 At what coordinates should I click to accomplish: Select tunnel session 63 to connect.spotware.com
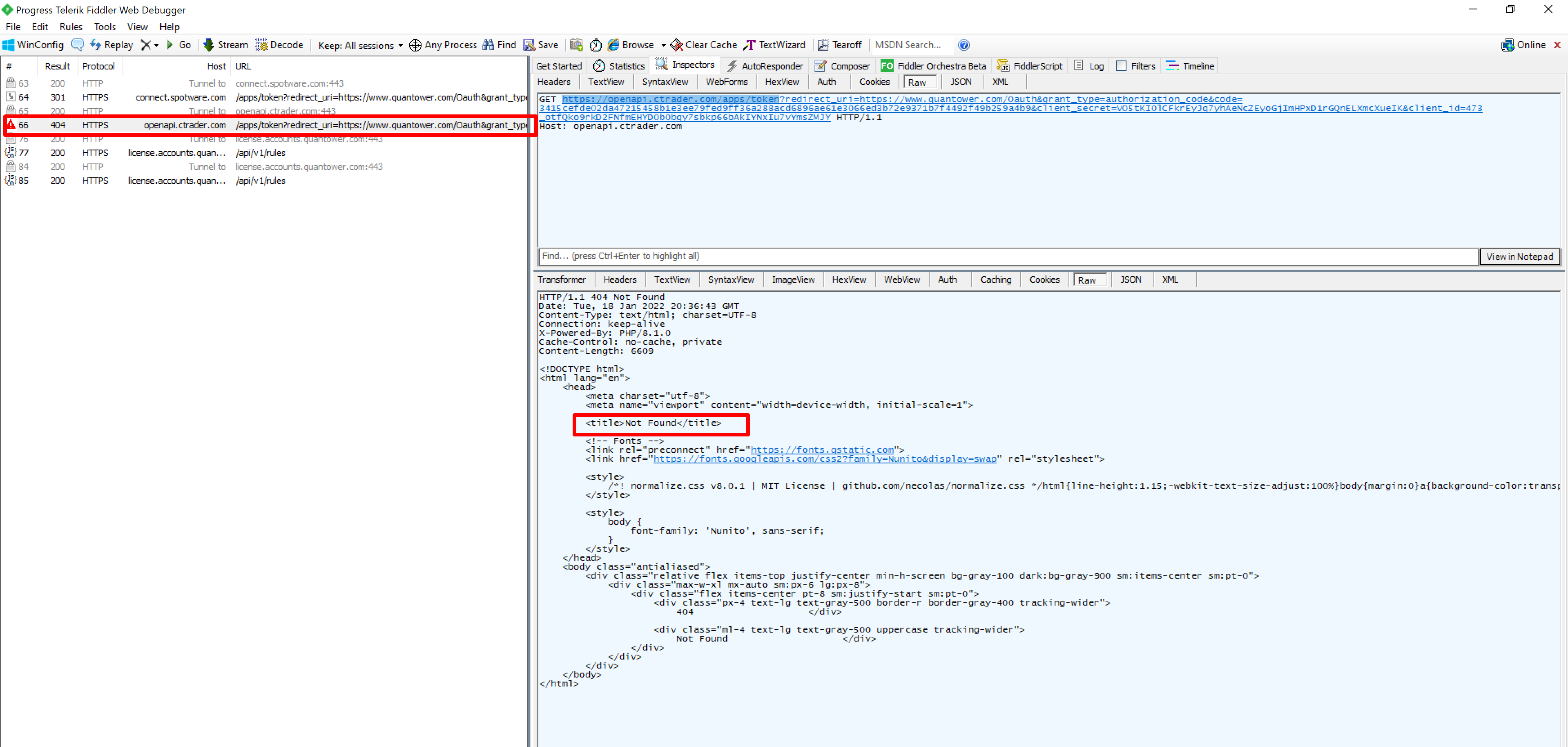click(265, 83)
